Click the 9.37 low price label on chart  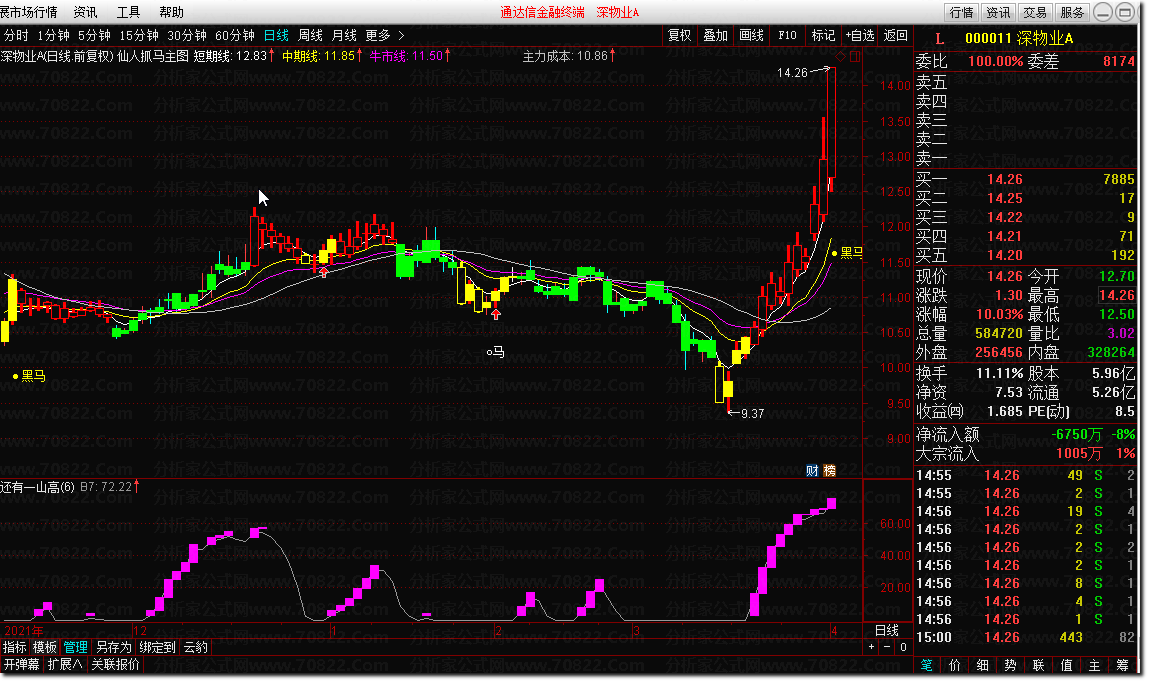tap(753, 413)
